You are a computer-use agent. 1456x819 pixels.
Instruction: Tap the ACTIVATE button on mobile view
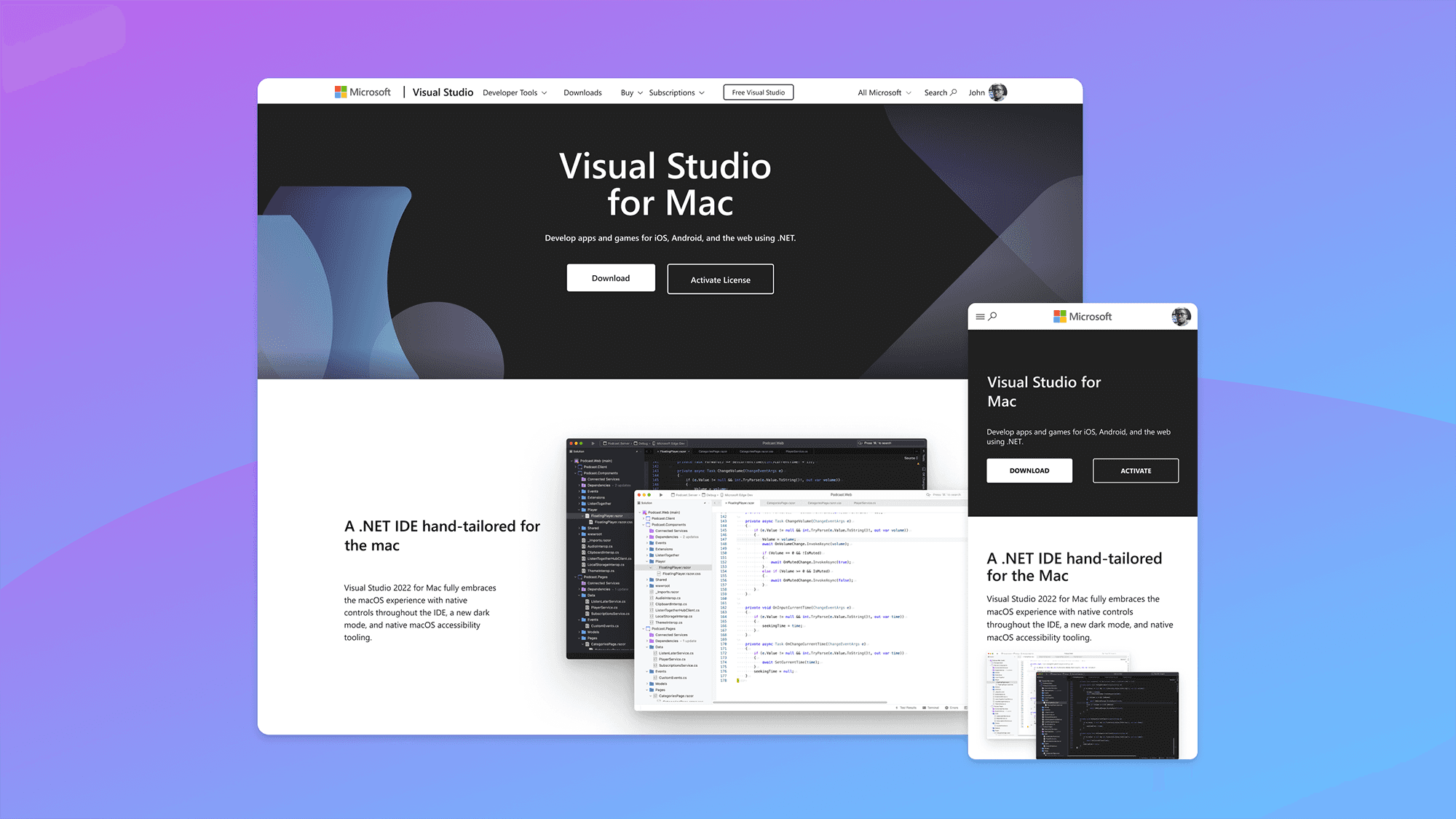click(1135, 470)
